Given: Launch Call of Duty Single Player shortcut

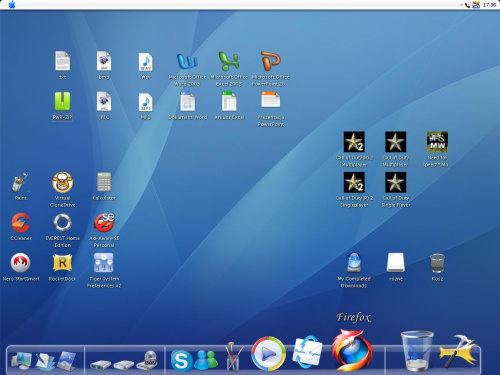Looking at the screenshot, I should pyautogui.click(x=396, y=182).
